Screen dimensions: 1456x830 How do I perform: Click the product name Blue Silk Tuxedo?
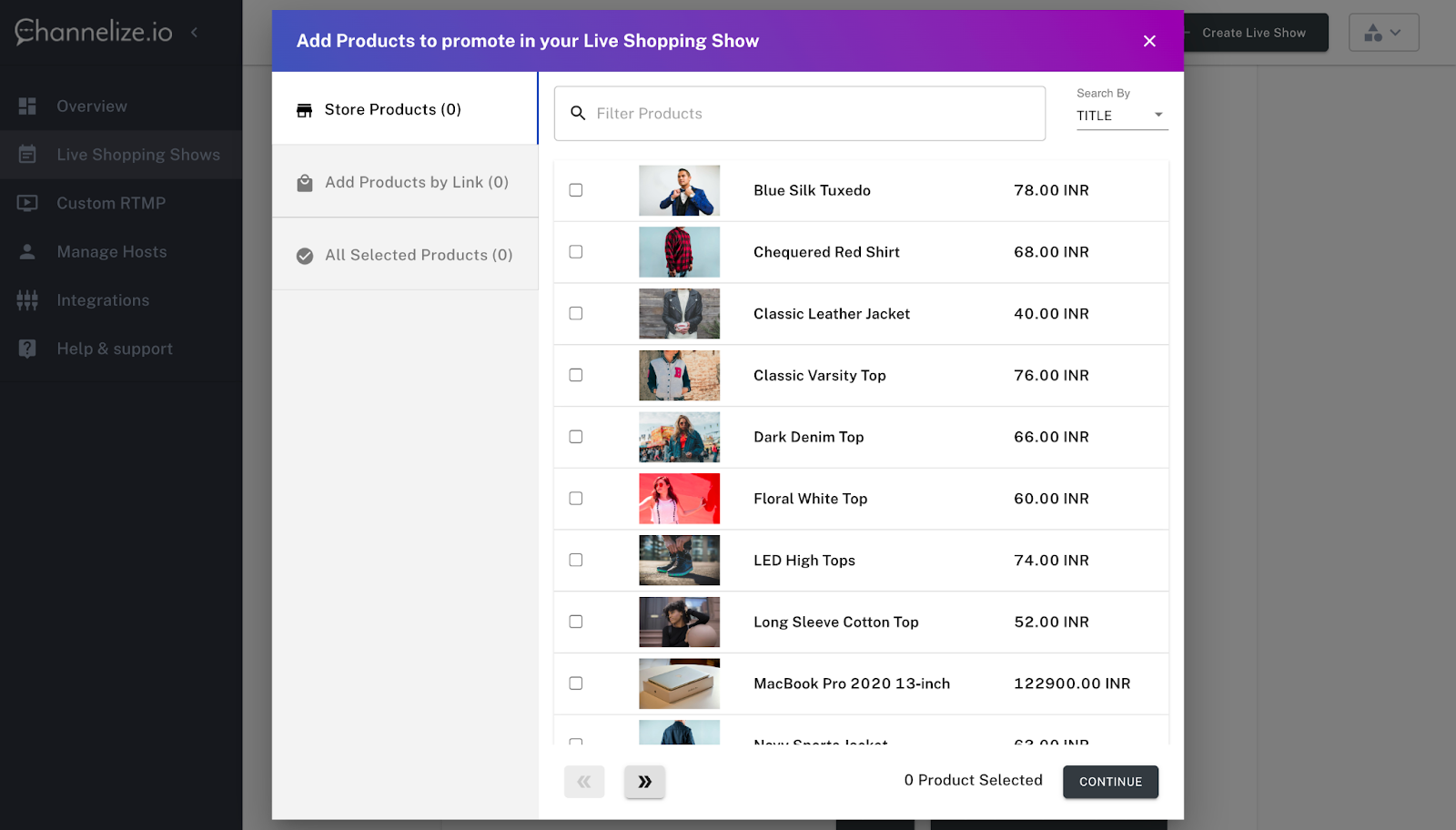pos(812,190)
